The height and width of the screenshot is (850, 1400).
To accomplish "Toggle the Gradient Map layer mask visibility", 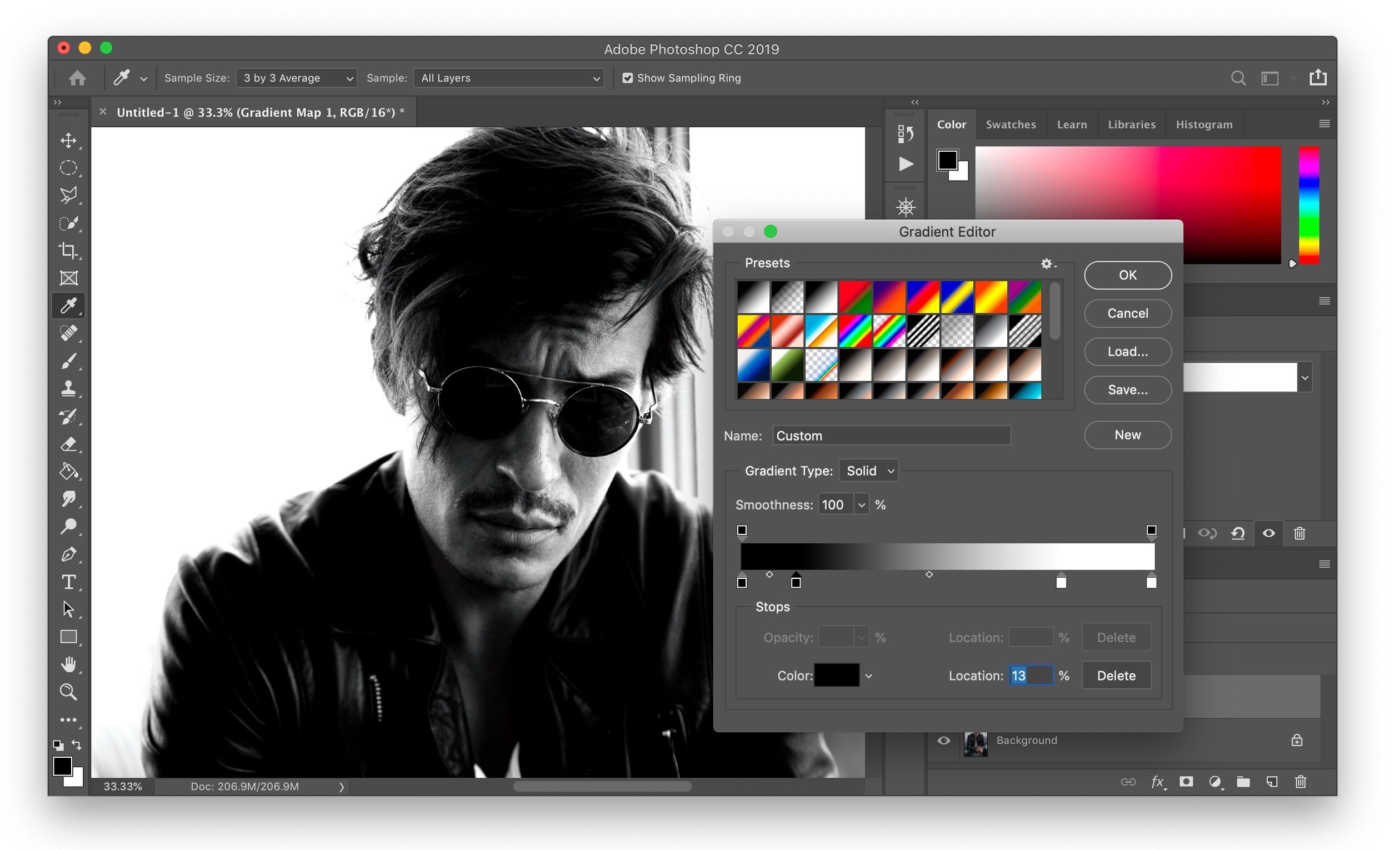I will (1268, 533).
